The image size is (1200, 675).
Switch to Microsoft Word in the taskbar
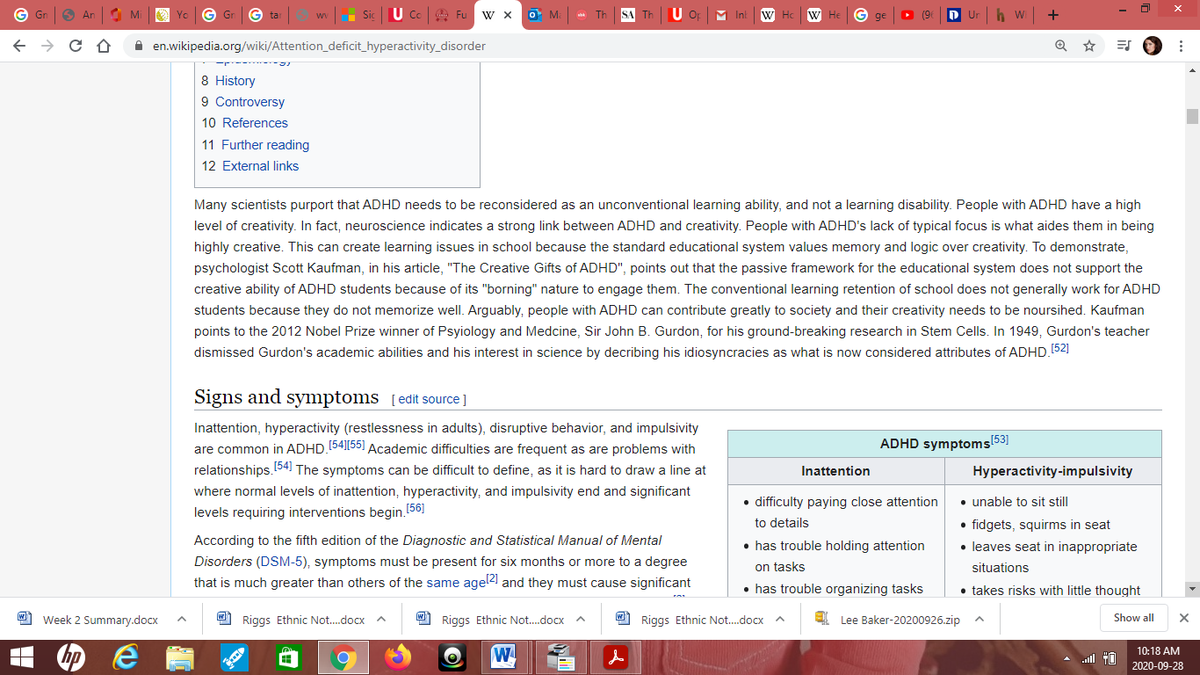coord(505,657)
